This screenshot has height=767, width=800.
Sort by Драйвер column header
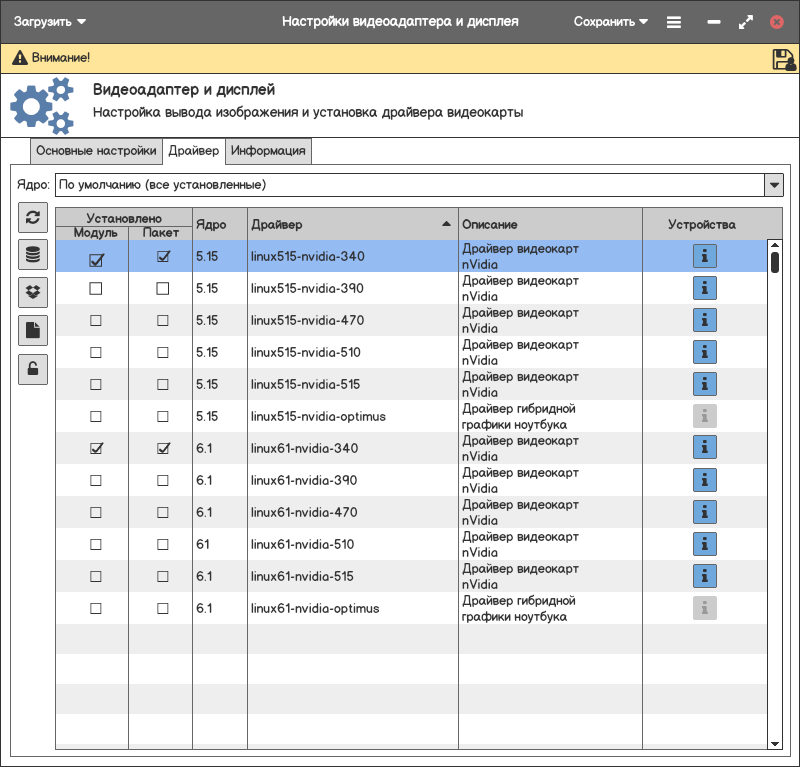(350, 225)
